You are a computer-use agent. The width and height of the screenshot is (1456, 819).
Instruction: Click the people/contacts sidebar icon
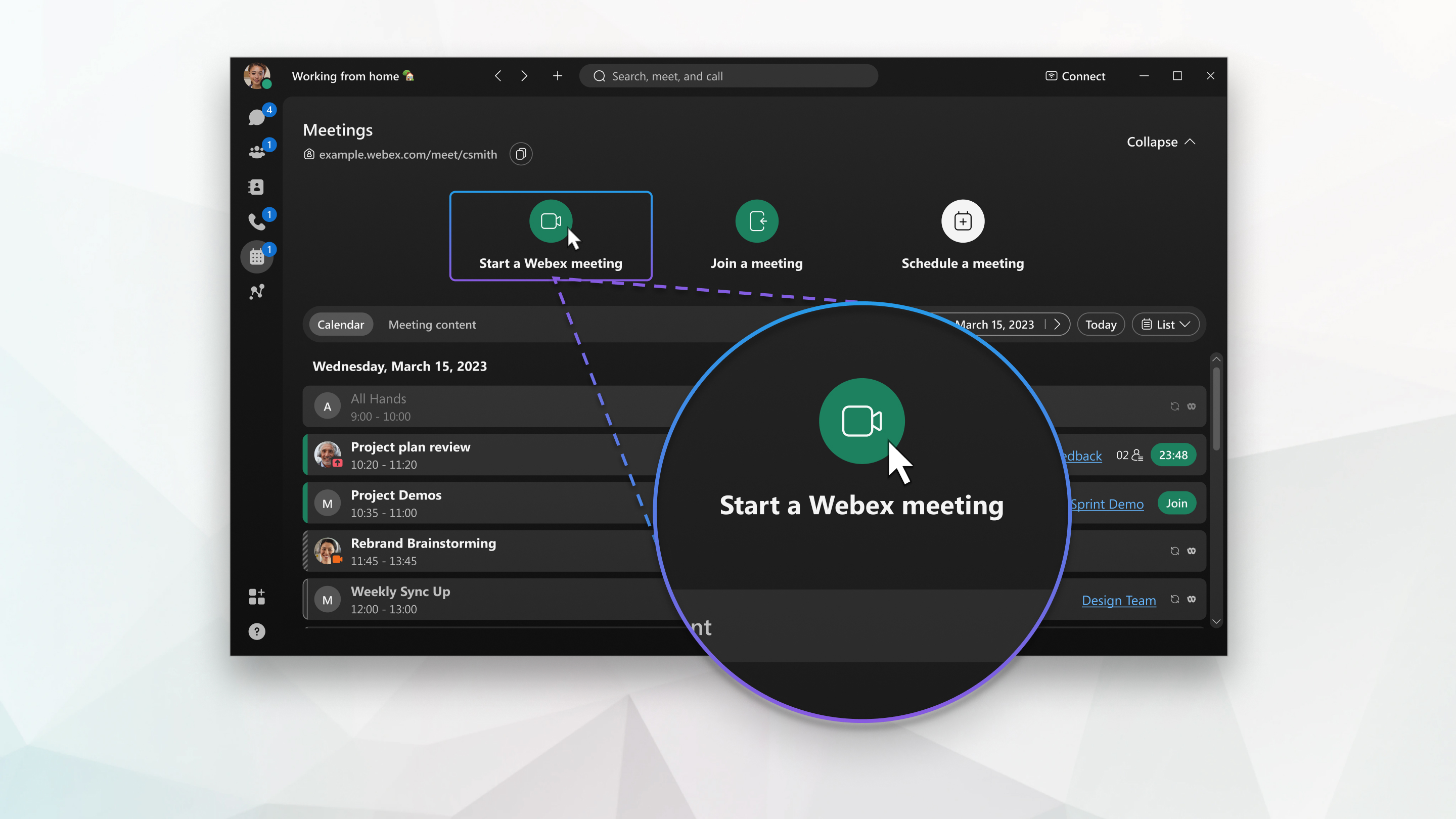pyautogui.click(x=257, y=186)
